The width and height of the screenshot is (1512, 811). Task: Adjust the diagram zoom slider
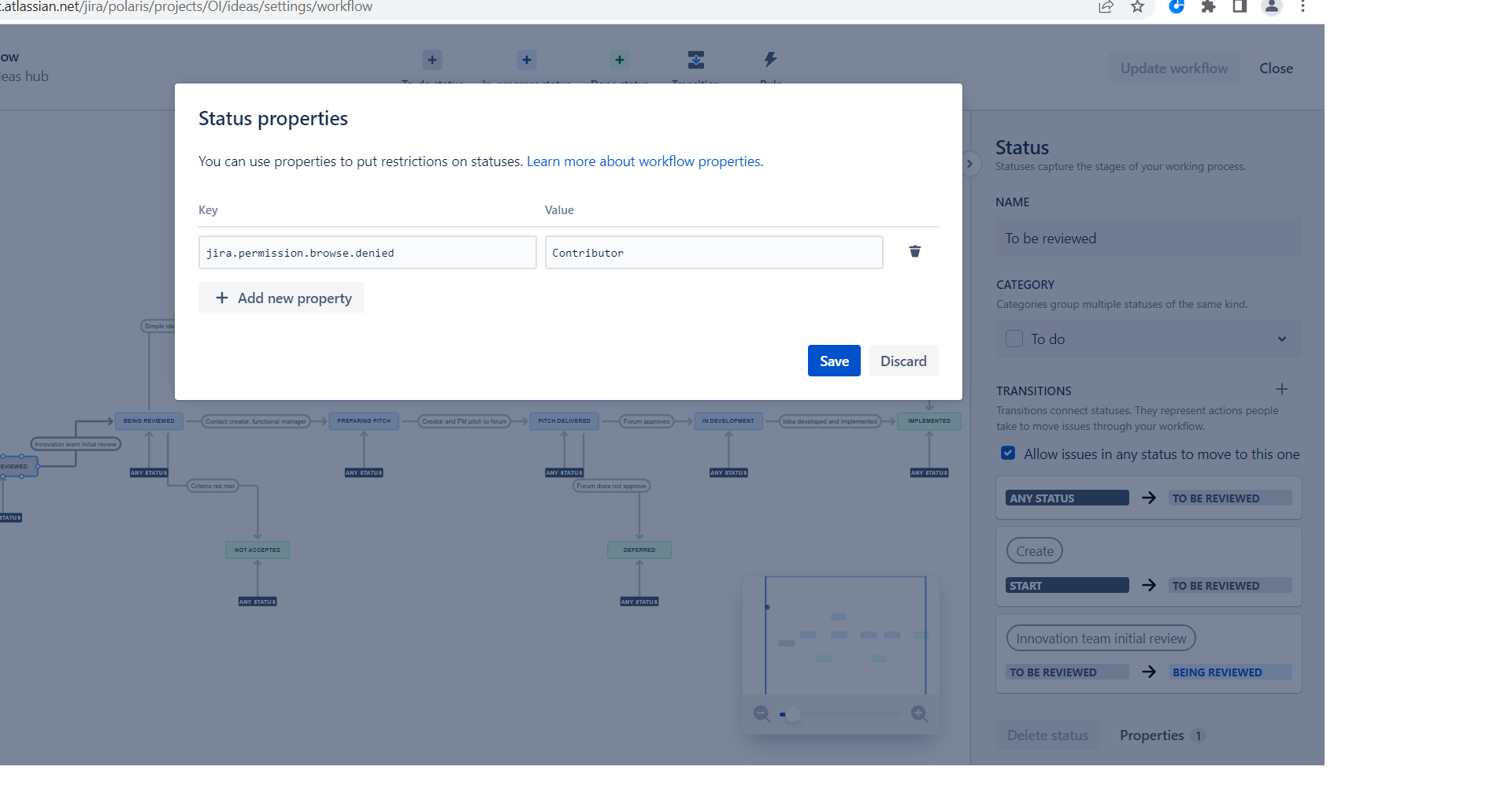(x=793, y=714)
